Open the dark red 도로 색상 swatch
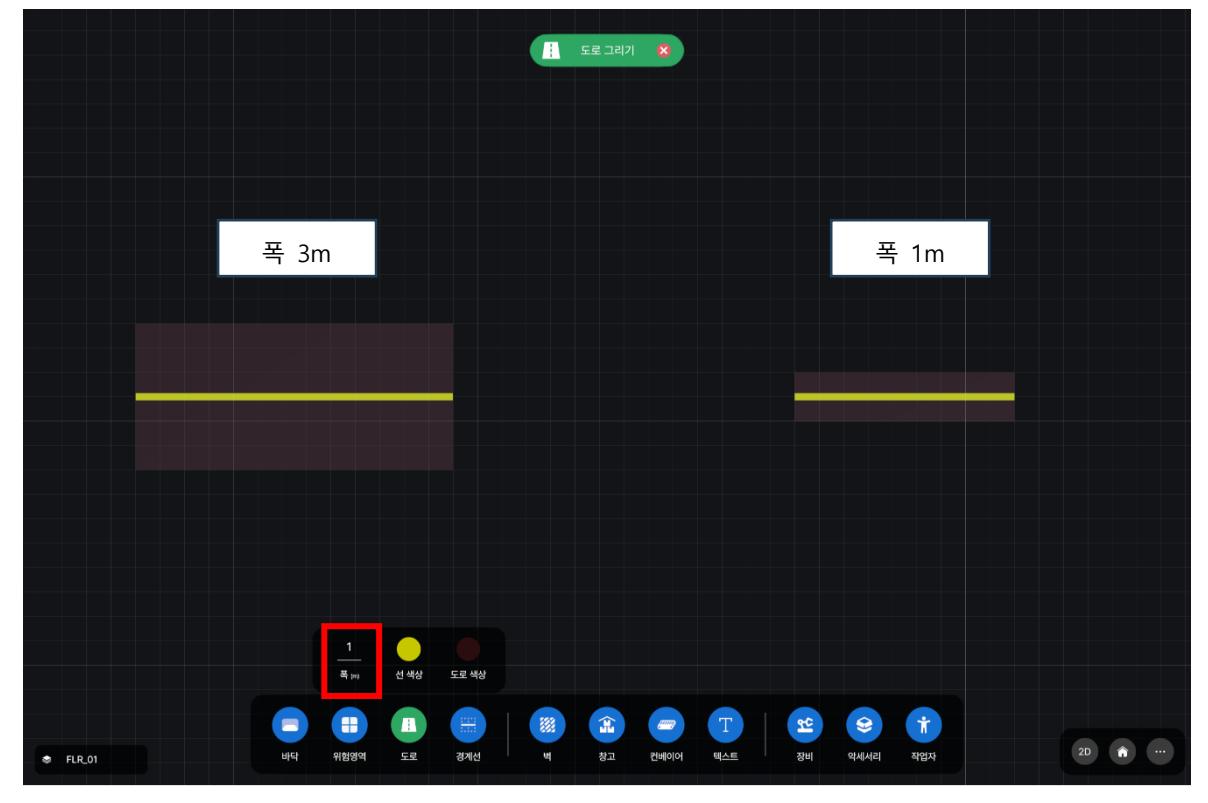 pos(468,649)
